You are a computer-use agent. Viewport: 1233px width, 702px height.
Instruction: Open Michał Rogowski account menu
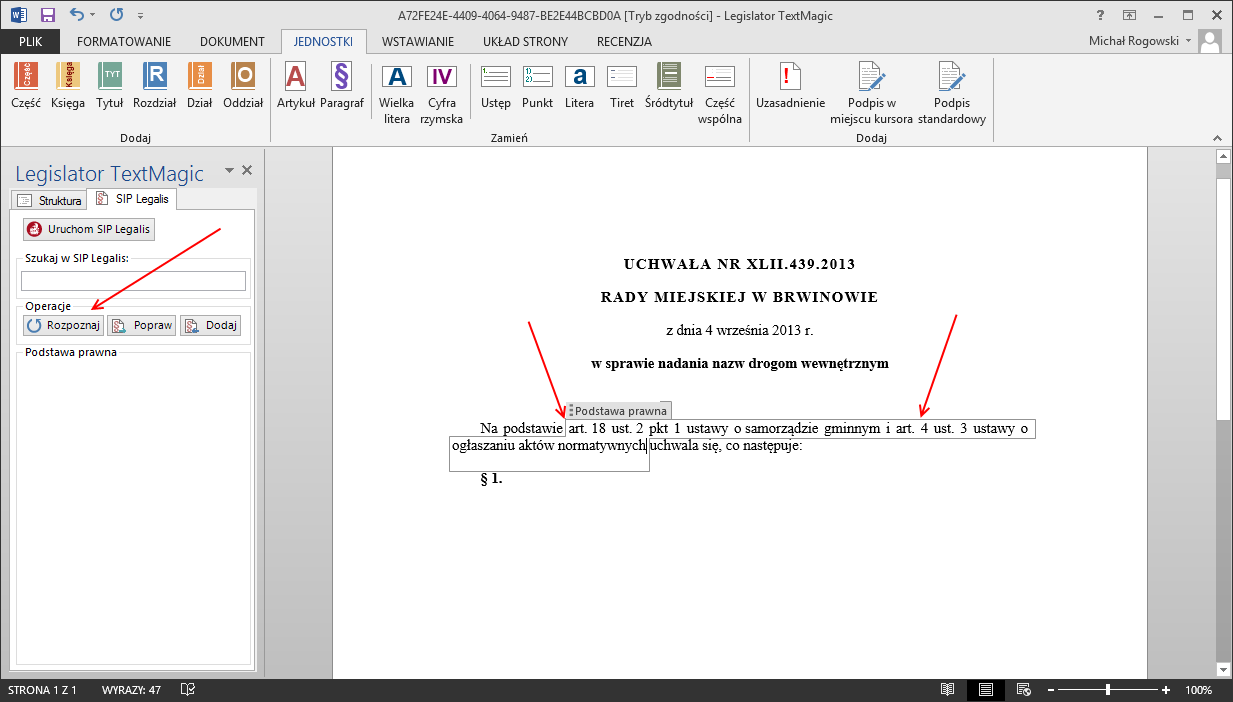tap(1142, 41)
